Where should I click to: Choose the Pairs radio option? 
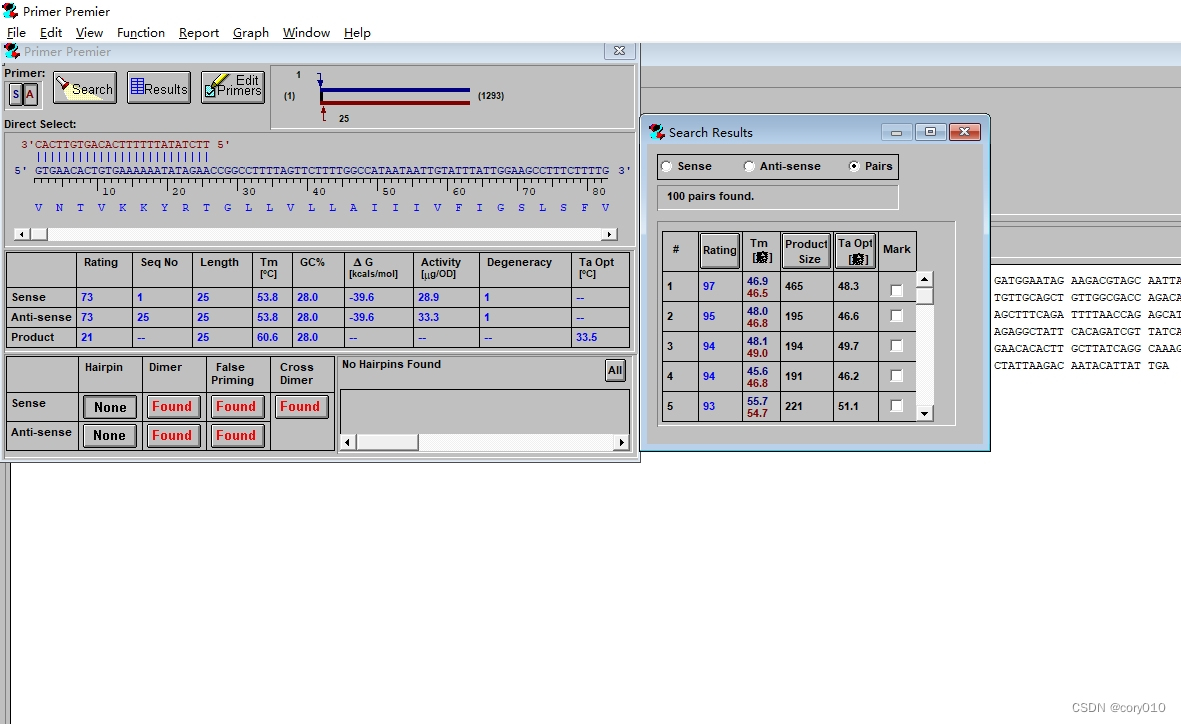coord(854,166)
